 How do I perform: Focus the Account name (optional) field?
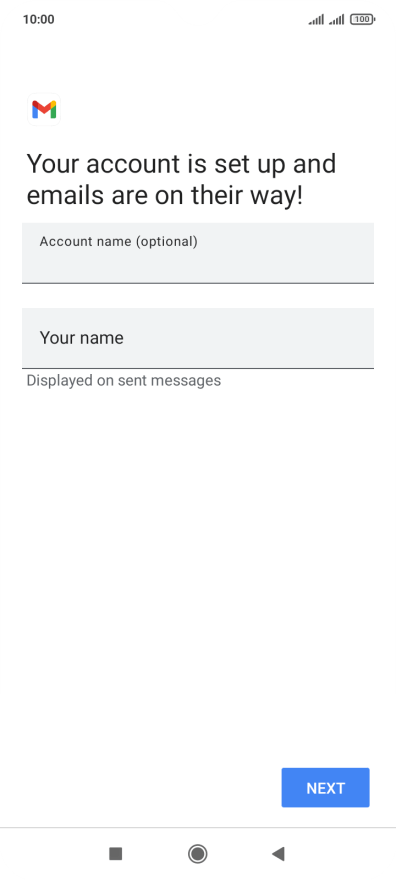pos(198,253)
